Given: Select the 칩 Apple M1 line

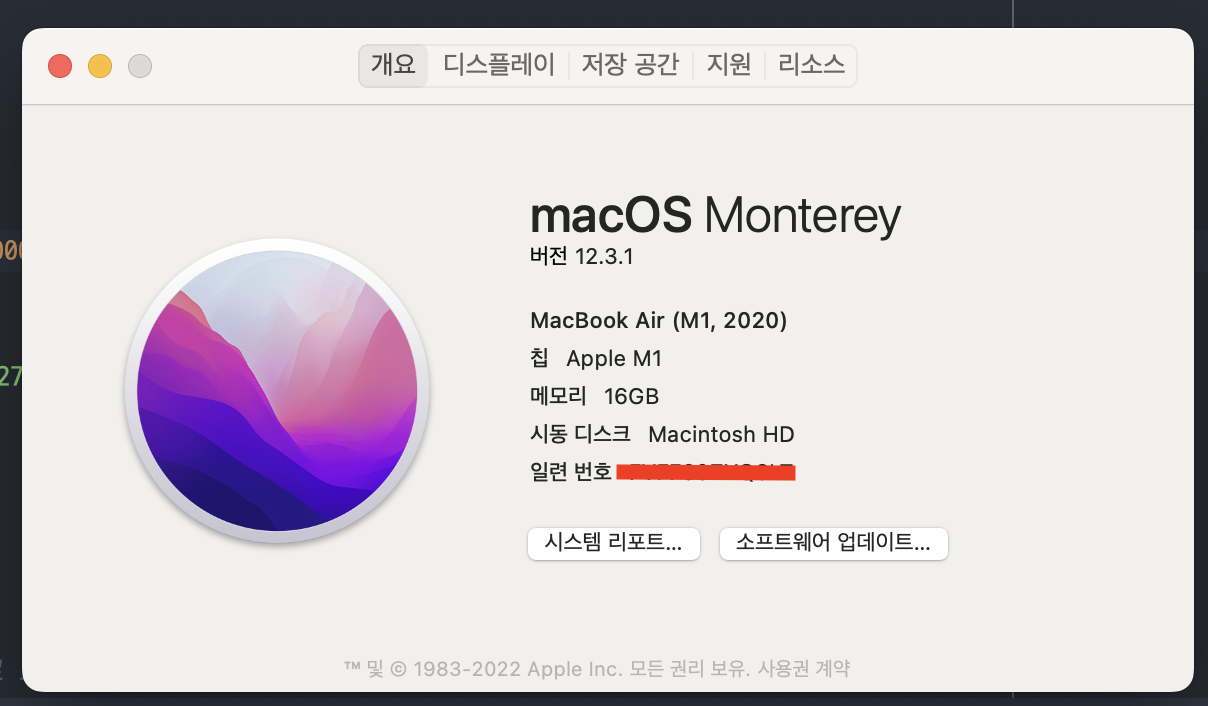Looking at the screenshot, I should [x=596, y=358].
